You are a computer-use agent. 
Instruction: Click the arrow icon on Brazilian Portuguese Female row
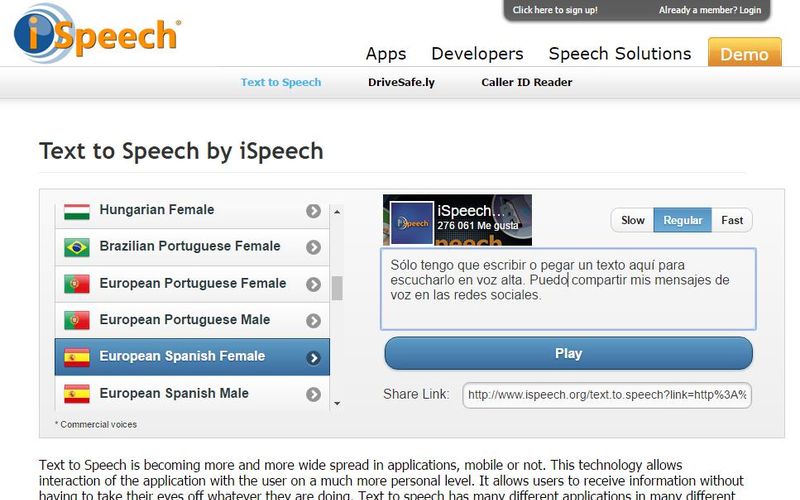pyautogui.click(x=313, y=247)
